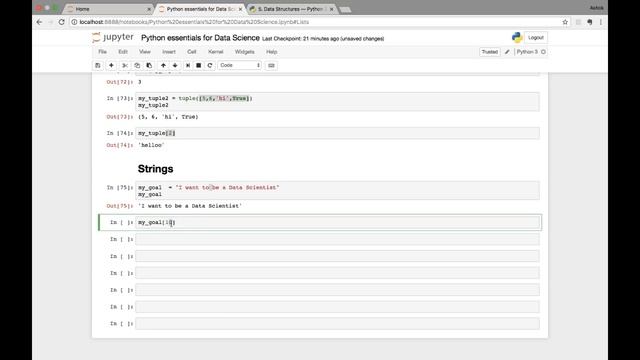Open the Edit menu
640x360 pixels.
(x=123, y=52)
